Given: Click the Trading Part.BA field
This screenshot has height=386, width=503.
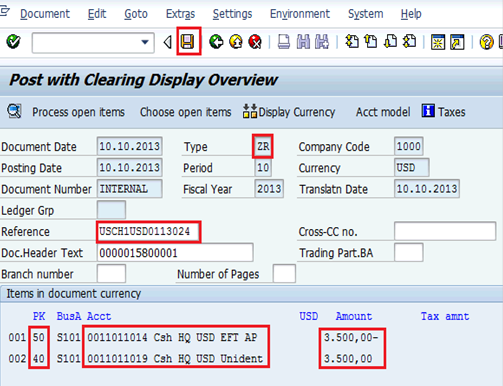Looking at the screenshot, I should 409,253.
